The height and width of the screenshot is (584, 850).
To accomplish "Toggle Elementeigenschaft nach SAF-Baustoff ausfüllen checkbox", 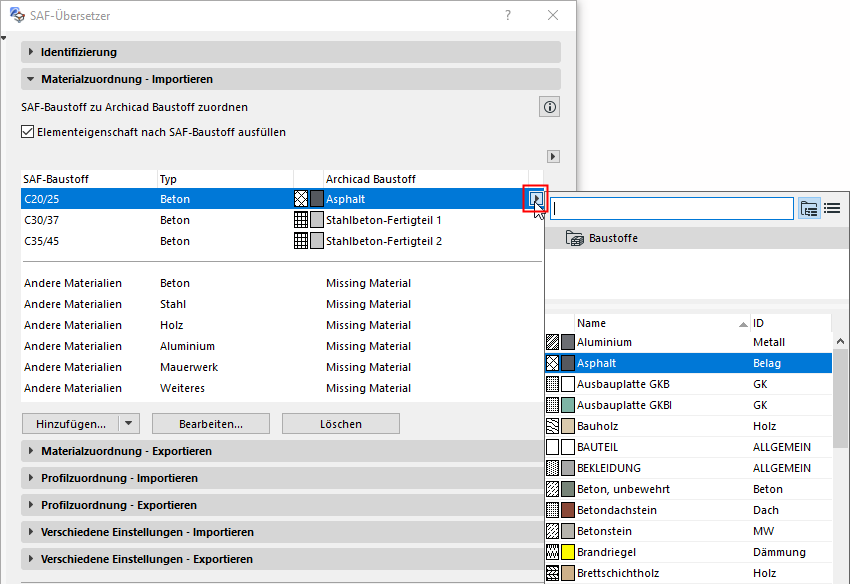I will point(27,132).
